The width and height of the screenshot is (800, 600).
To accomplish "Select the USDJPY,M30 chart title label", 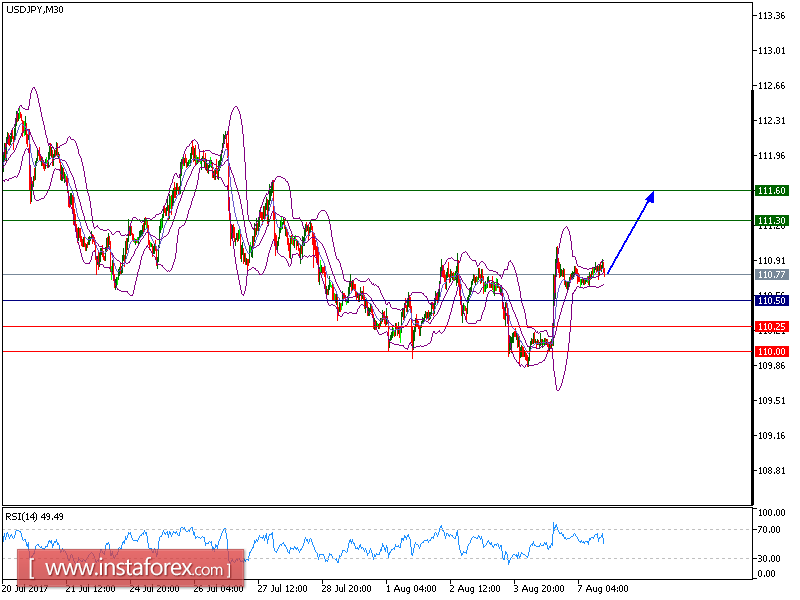I will (x=36, y=11).
